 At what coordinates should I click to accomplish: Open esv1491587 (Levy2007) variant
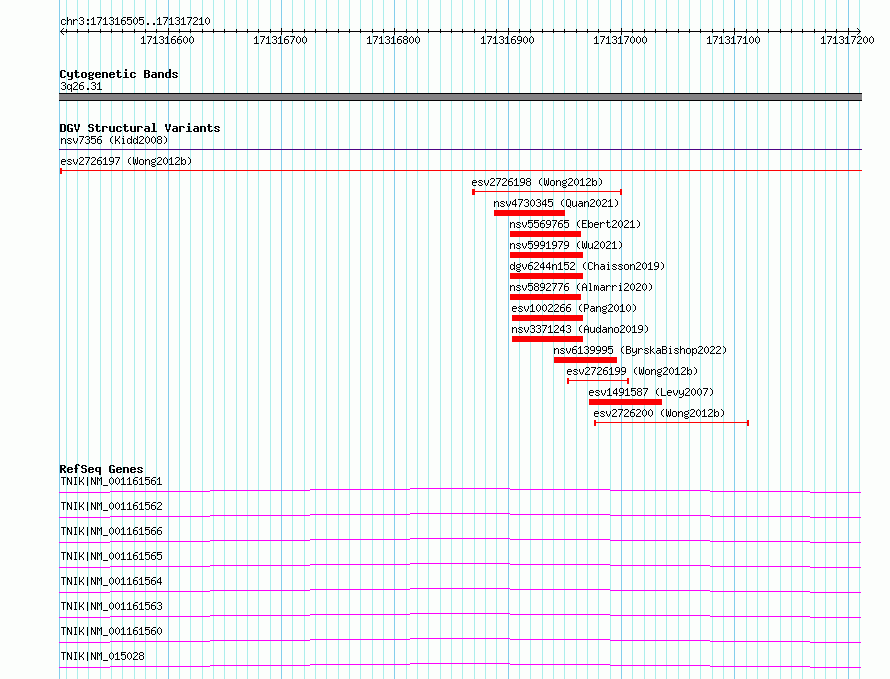(x=651, y=392)
